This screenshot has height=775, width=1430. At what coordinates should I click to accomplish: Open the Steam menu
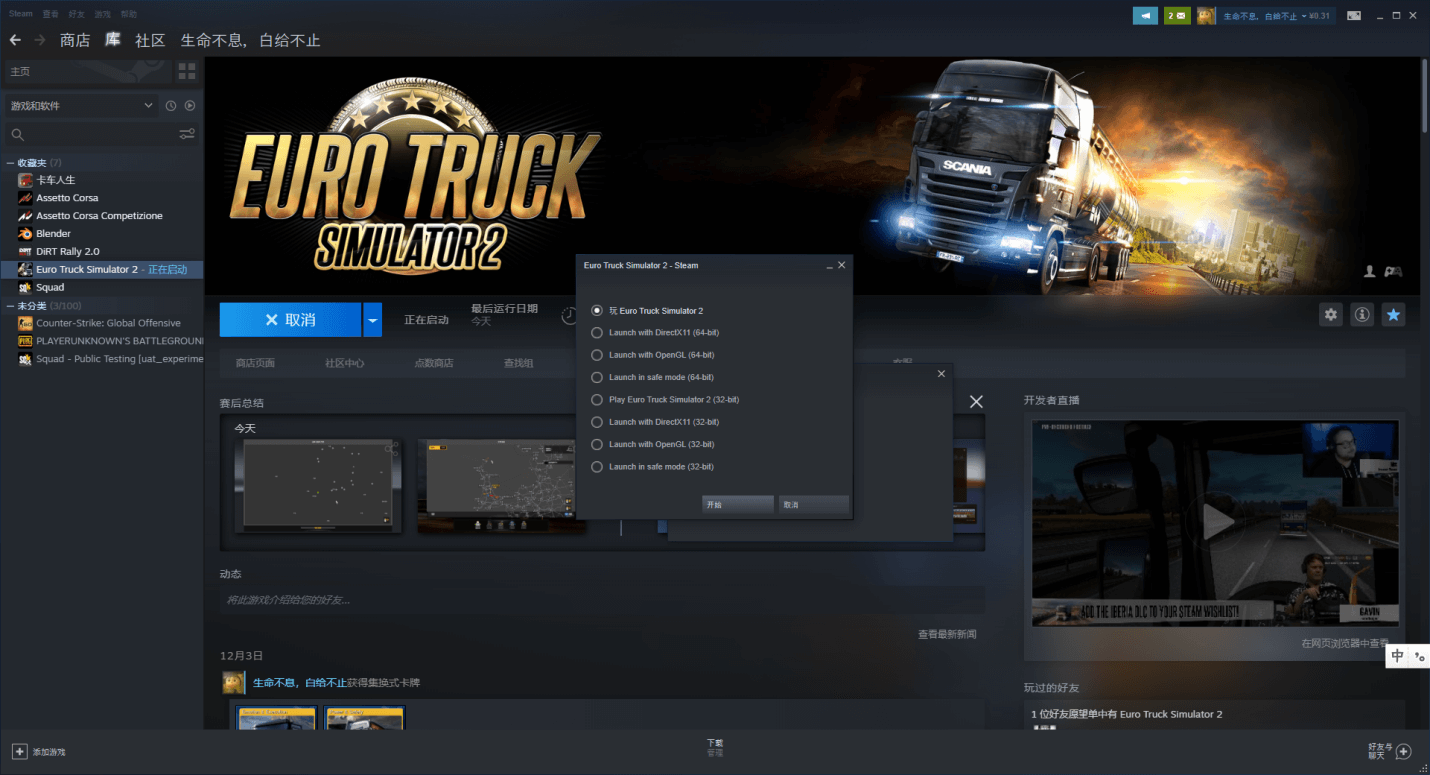click(20, 14)
